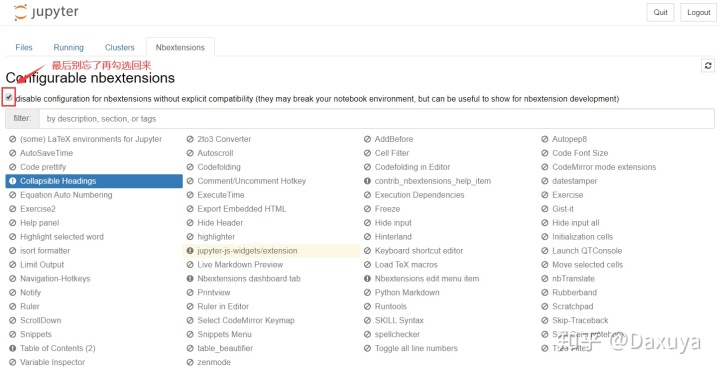Select the Initialization cells entry

tap(582, 237)
